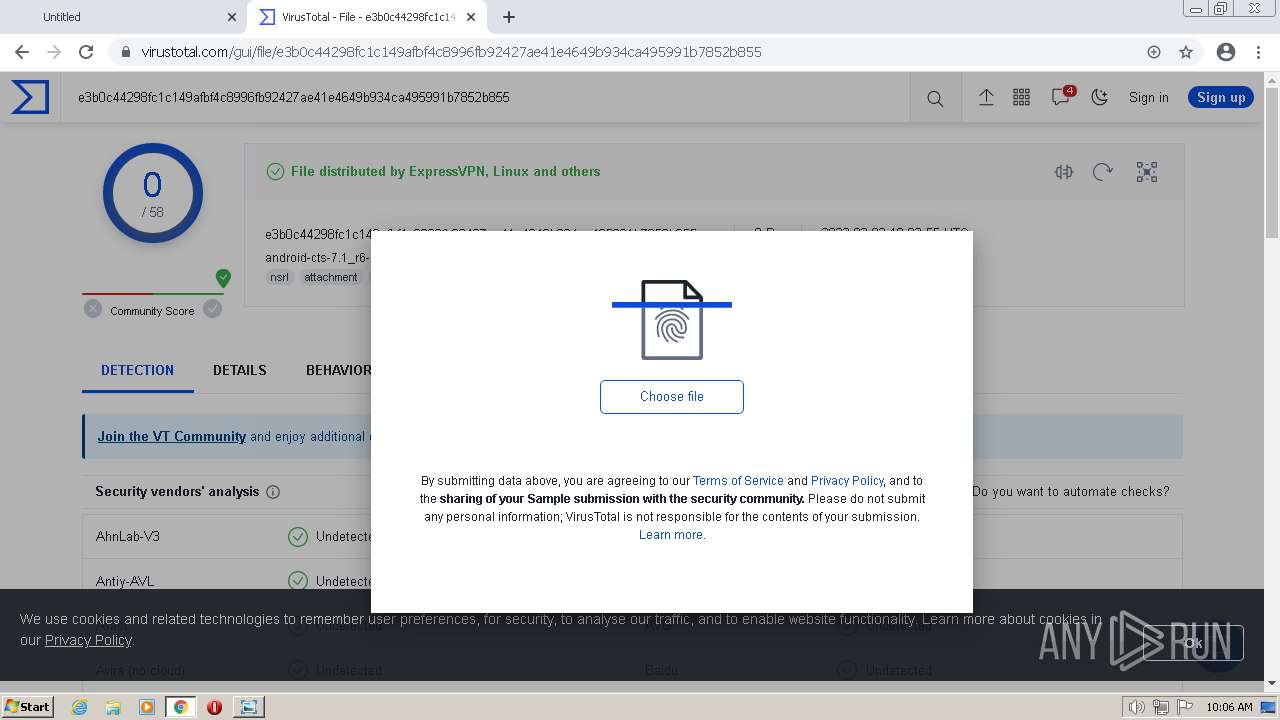Open the file explorer taskbar icon
The width and height of the screenshot is (1280, 720).
click(113, 707)
